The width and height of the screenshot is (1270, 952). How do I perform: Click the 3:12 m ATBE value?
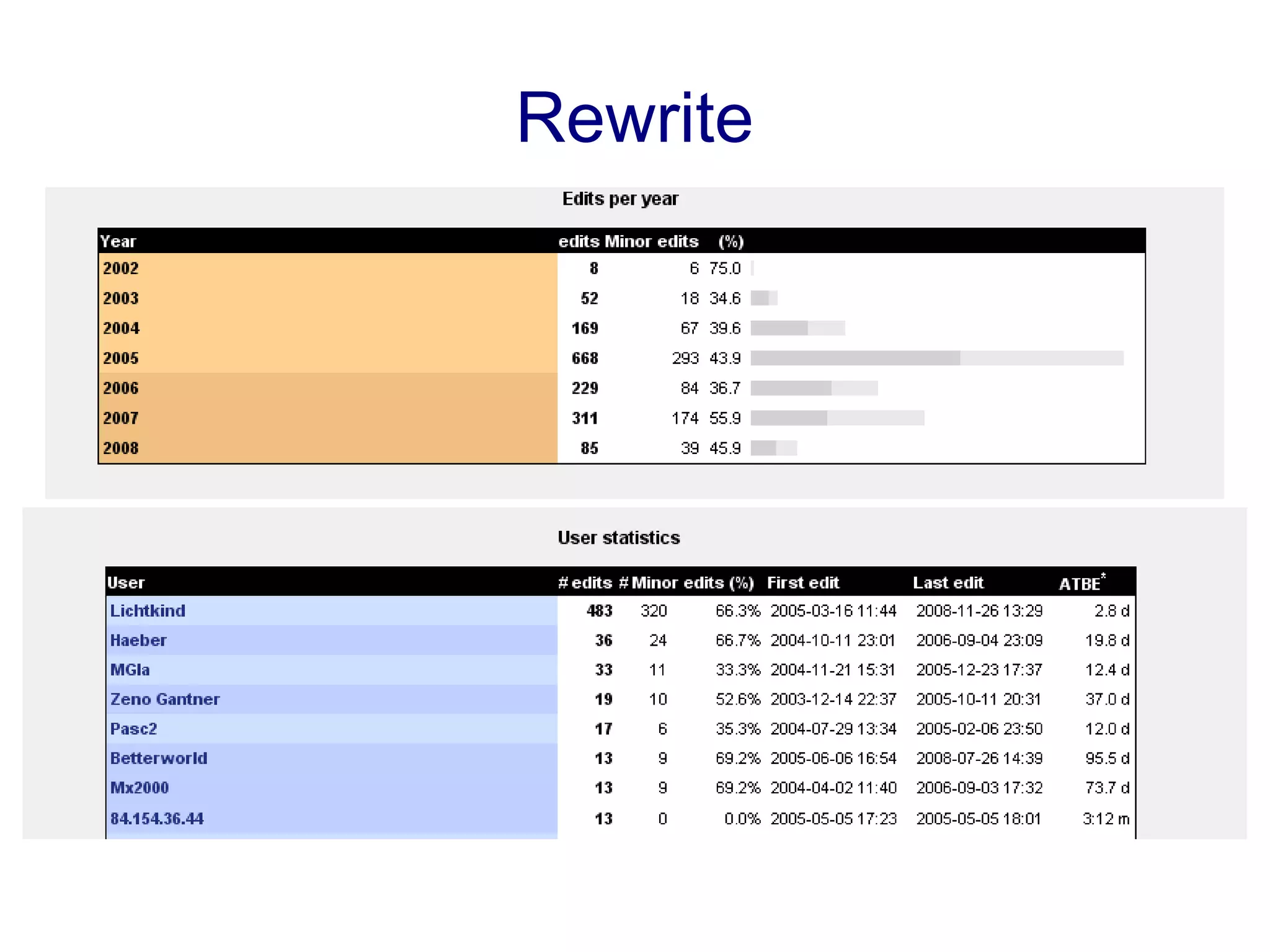[x=1106, y=819]
